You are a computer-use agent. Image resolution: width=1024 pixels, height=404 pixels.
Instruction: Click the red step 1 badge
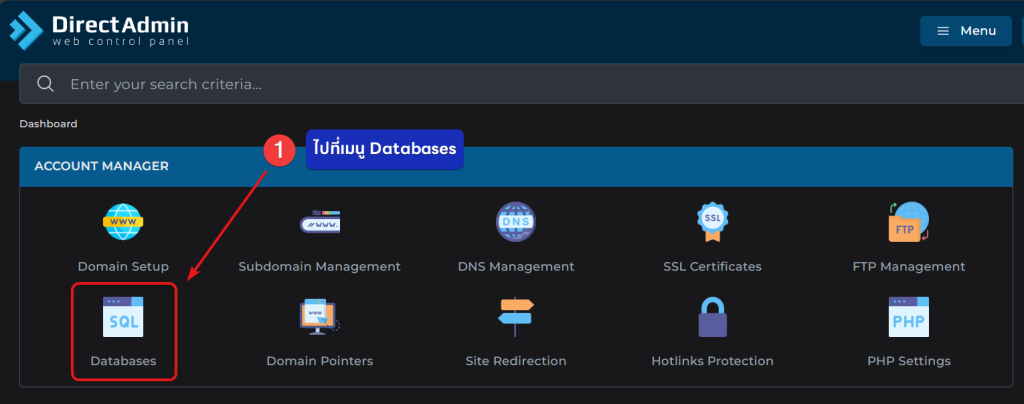pyautogui.click(x=278, y=150)
